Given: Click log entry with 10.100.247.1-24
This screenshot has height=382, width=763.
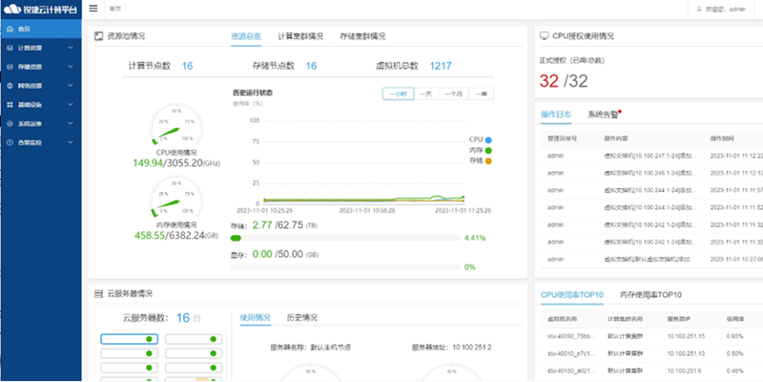Looking at the screenshot, I should point(652,156).
